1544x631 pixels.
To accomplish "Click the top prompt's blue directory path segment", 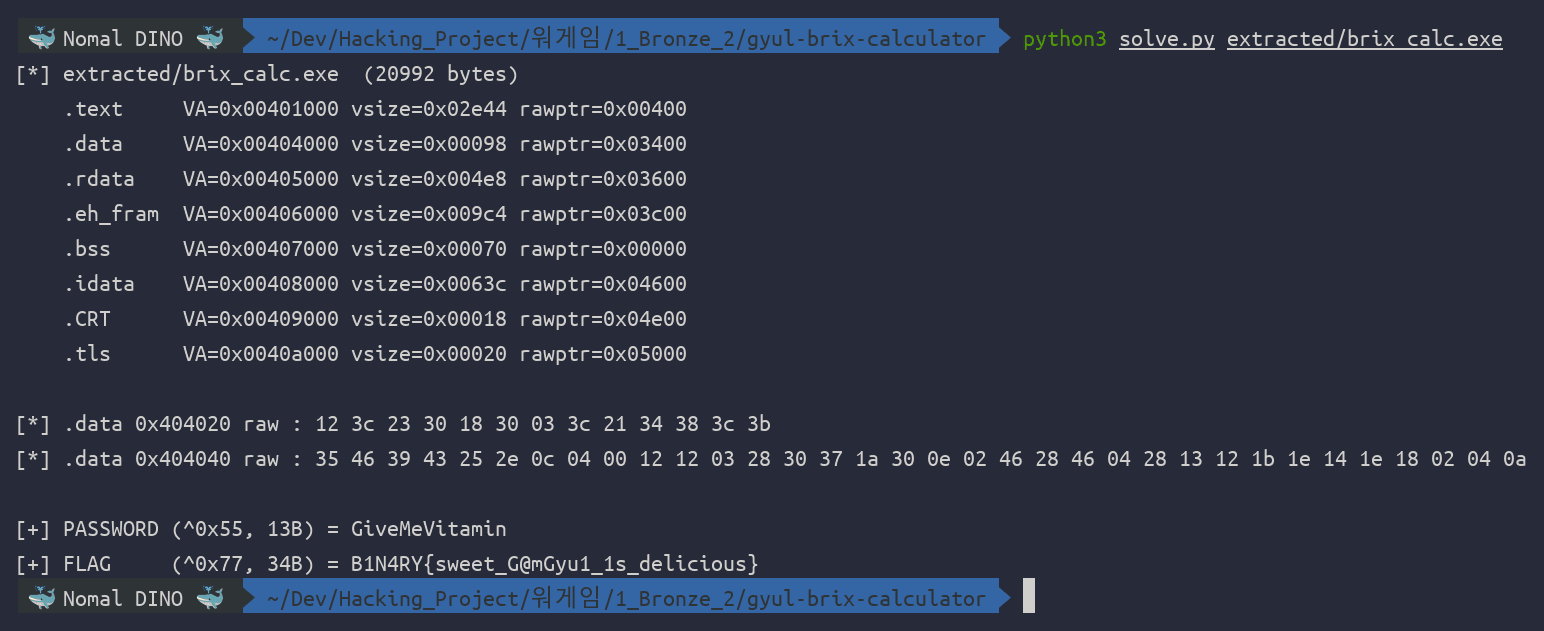I will coord(627,39).
